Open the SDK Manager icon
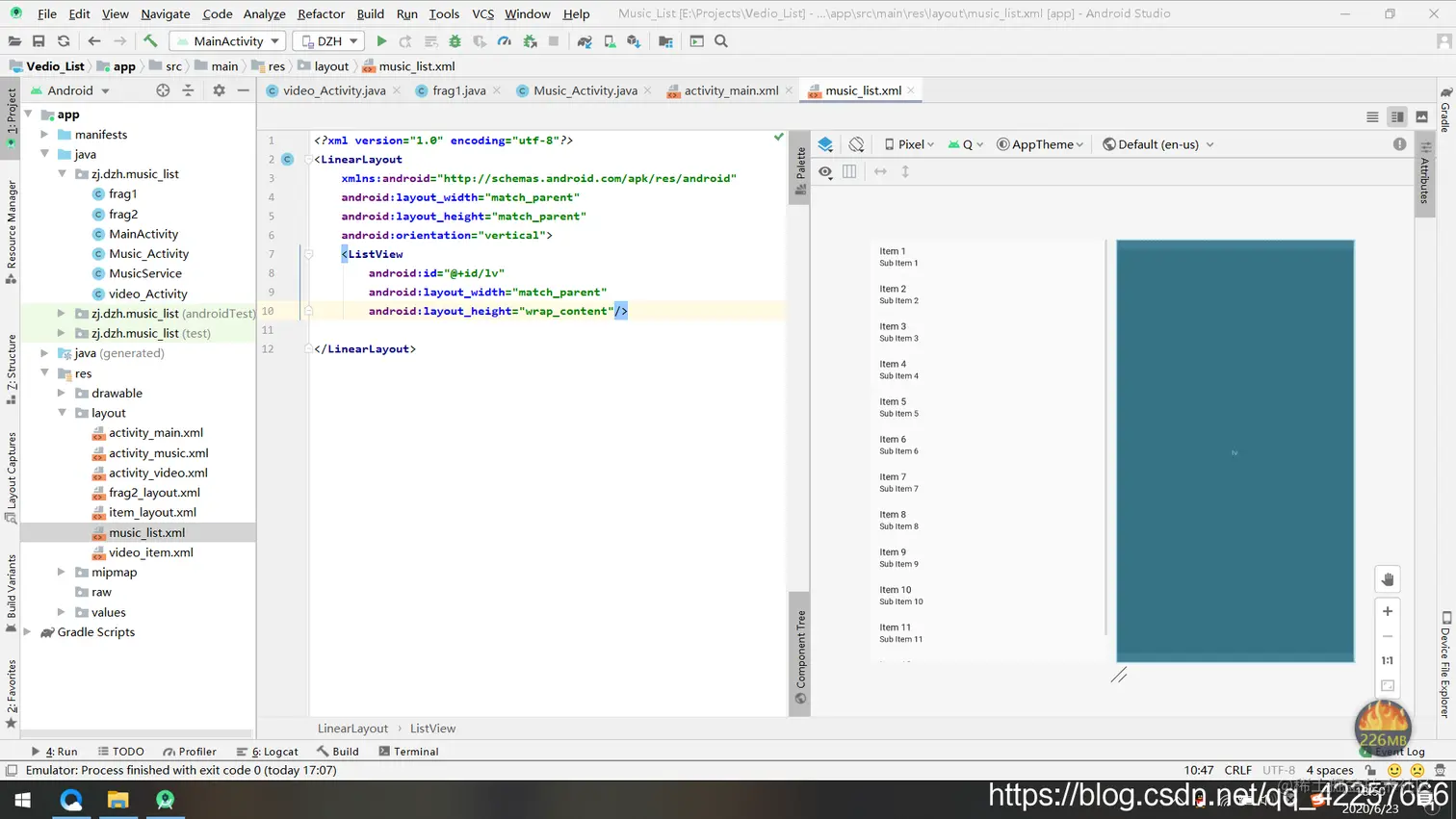Viewport: 1456px width, 819px height. point(634,41)
